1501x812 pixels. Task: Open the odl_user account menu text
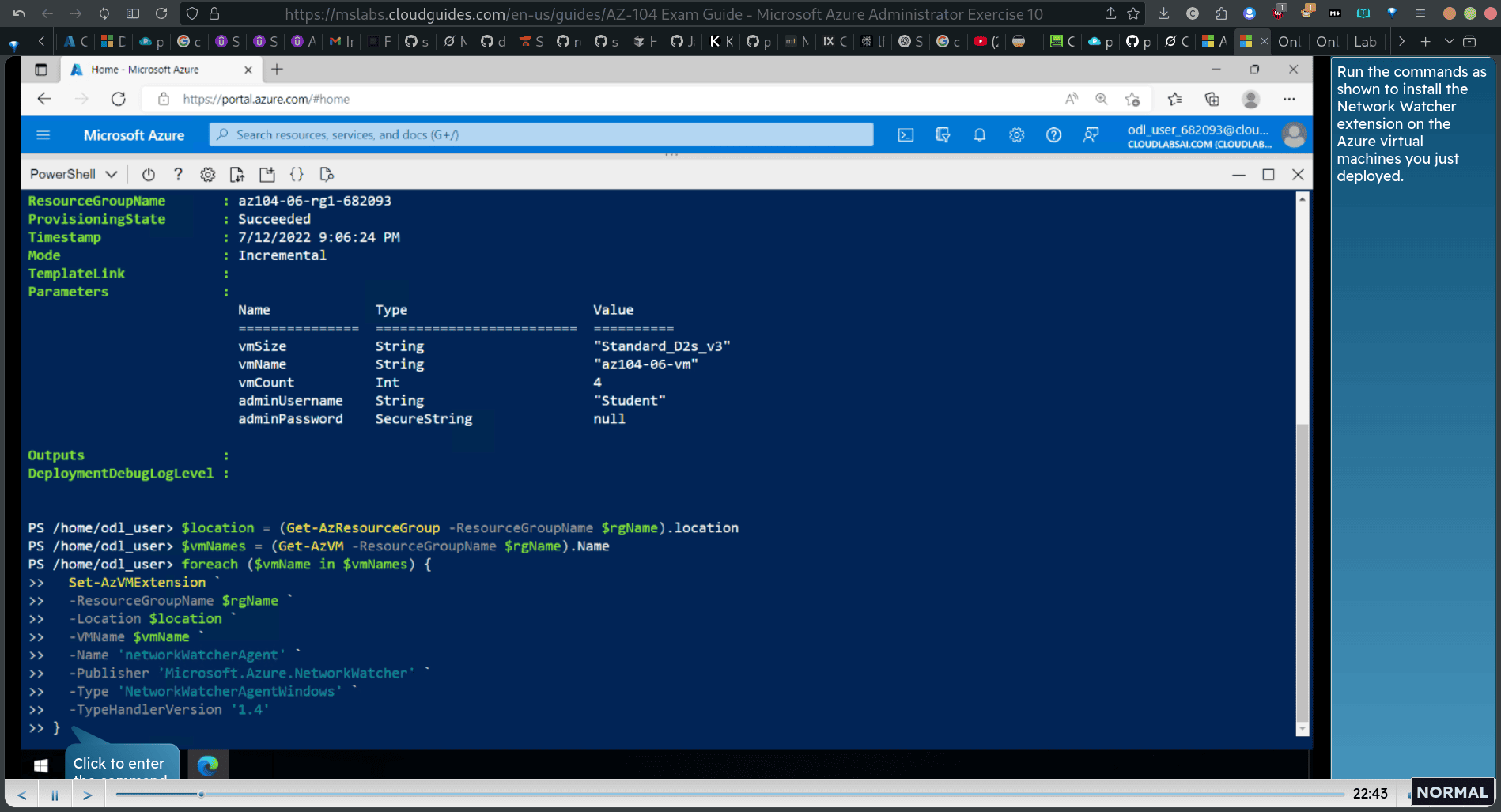(1199, 135)
